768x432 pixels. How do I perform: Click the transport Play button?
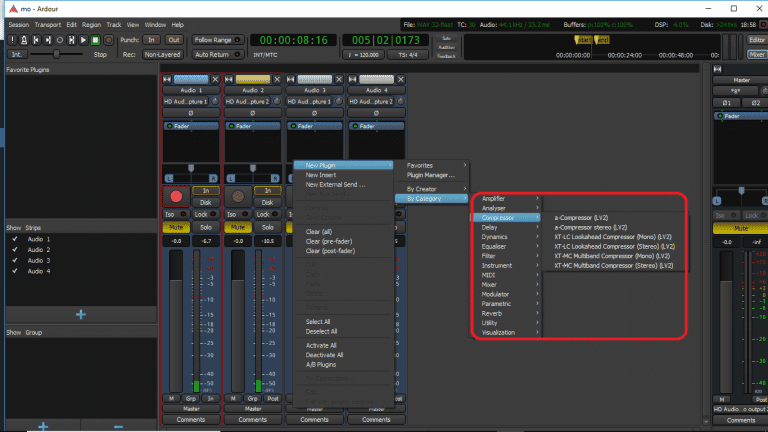(82, 40)
